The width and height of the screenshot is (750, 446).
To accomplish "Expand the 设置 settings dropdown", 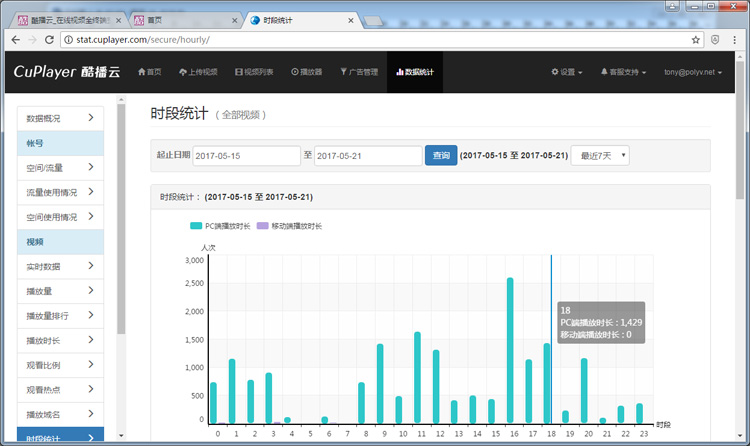I will [566, 72].
